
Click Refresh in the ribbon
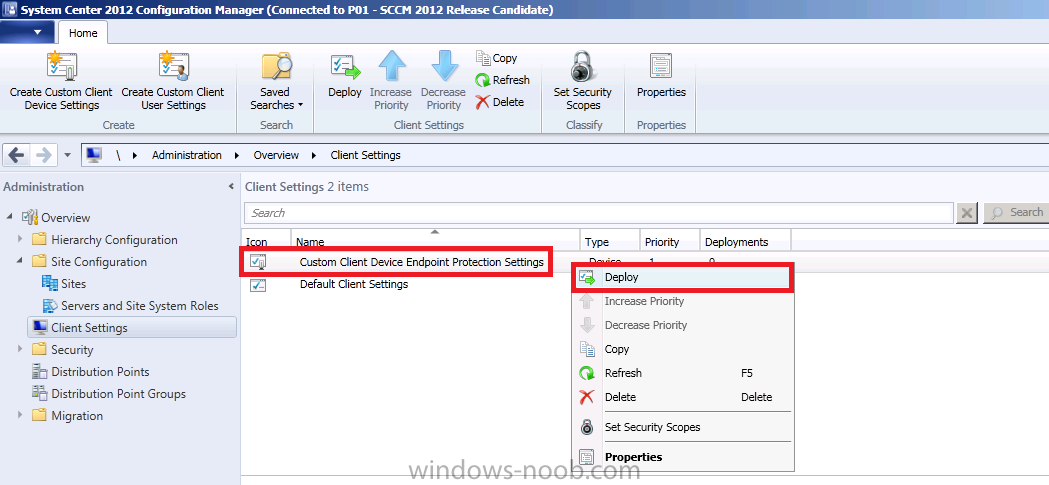coord(502,80)
